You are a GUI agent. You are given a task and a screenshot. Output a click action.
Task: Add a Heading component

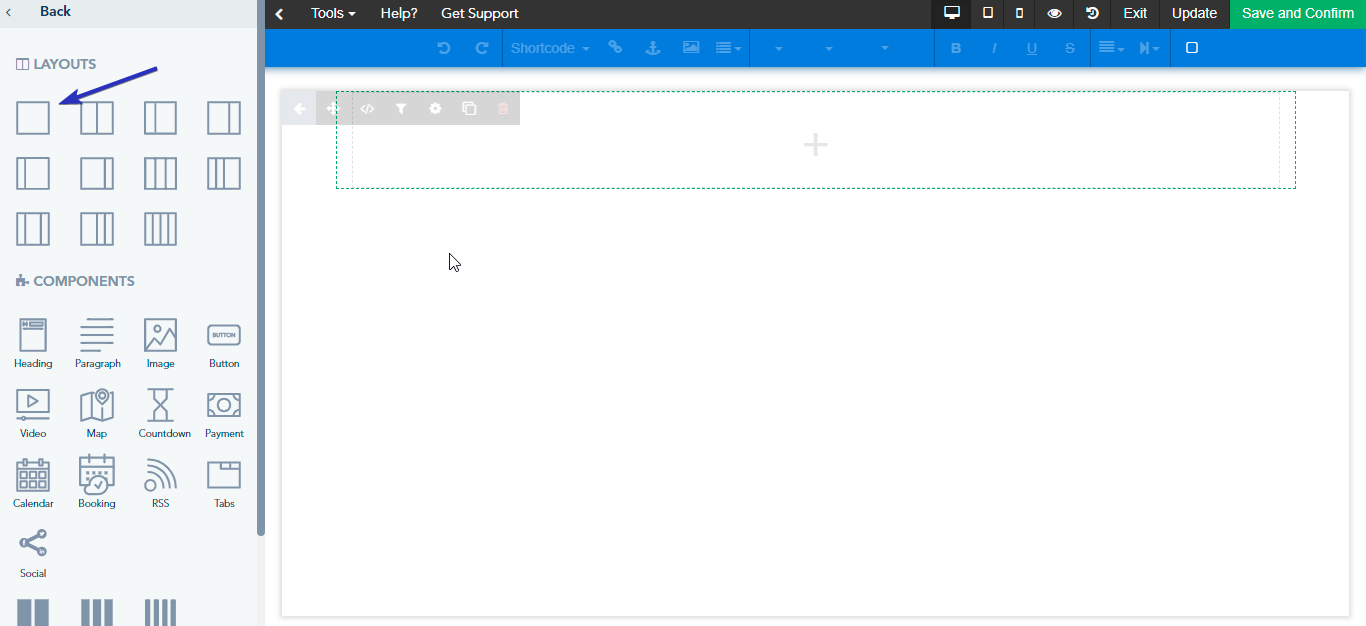(x=33, y=343)
